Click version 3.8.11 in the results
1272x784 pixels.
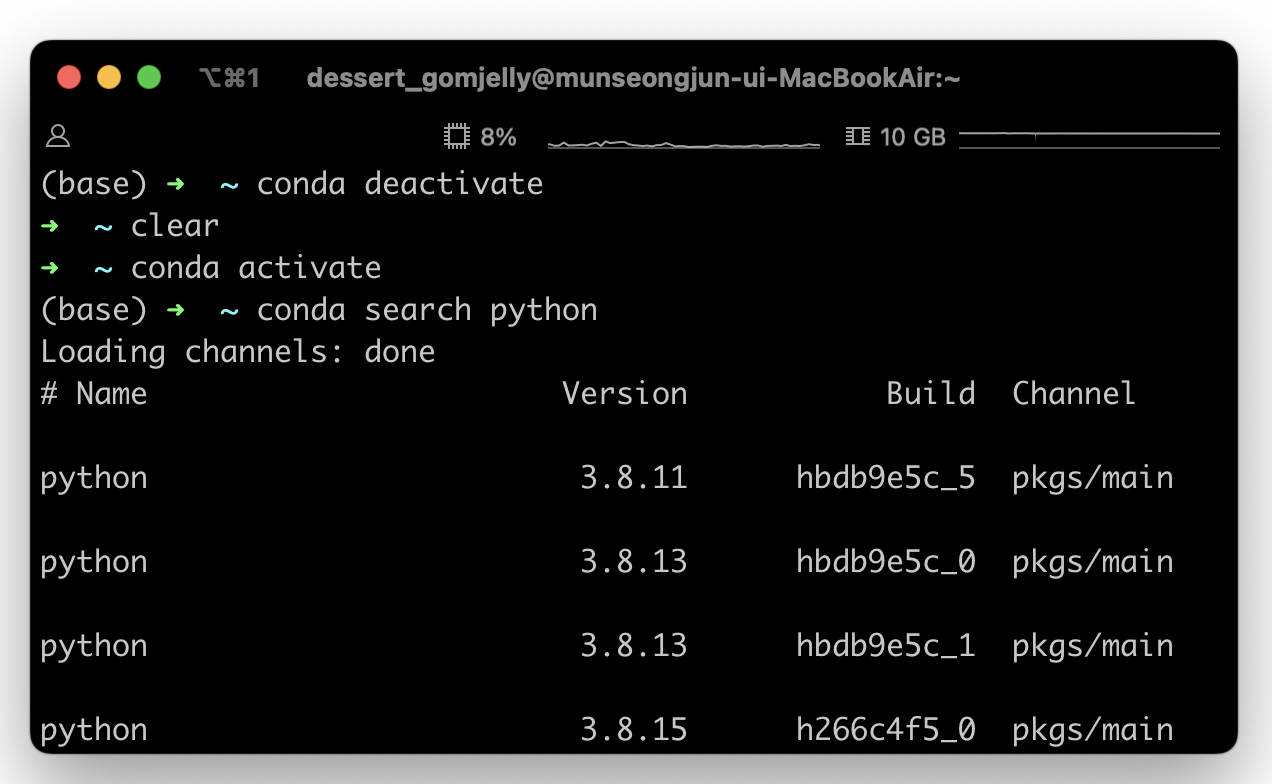click(x=634, y=478)
